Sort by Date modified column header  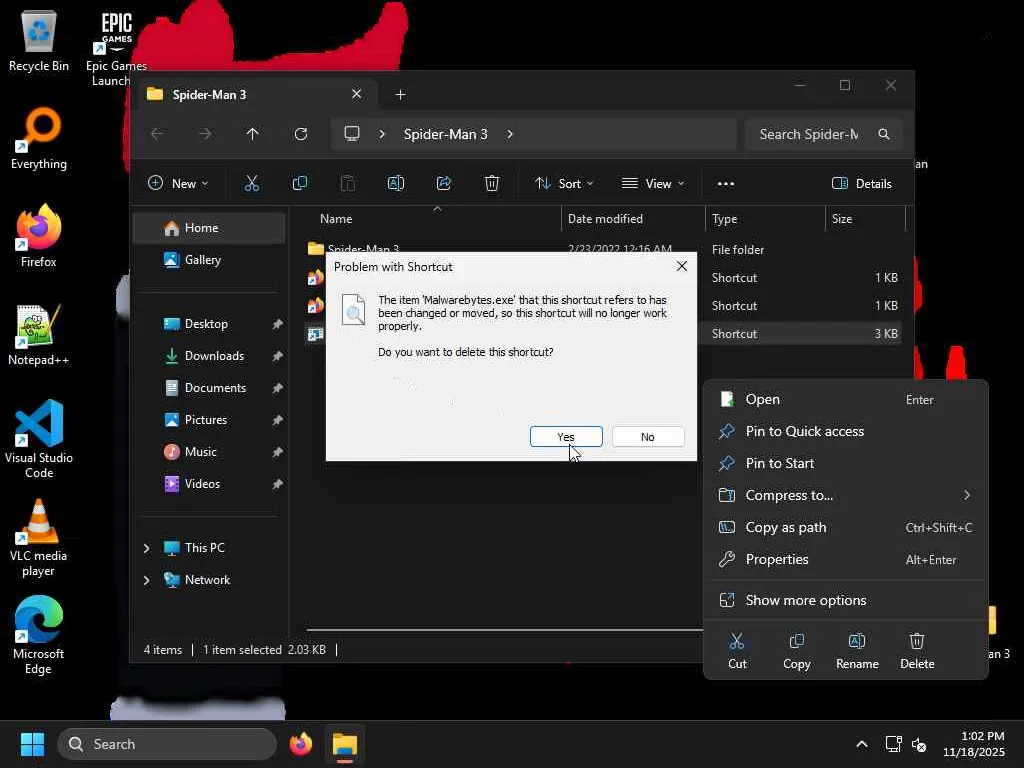click(x=632, y=219)
